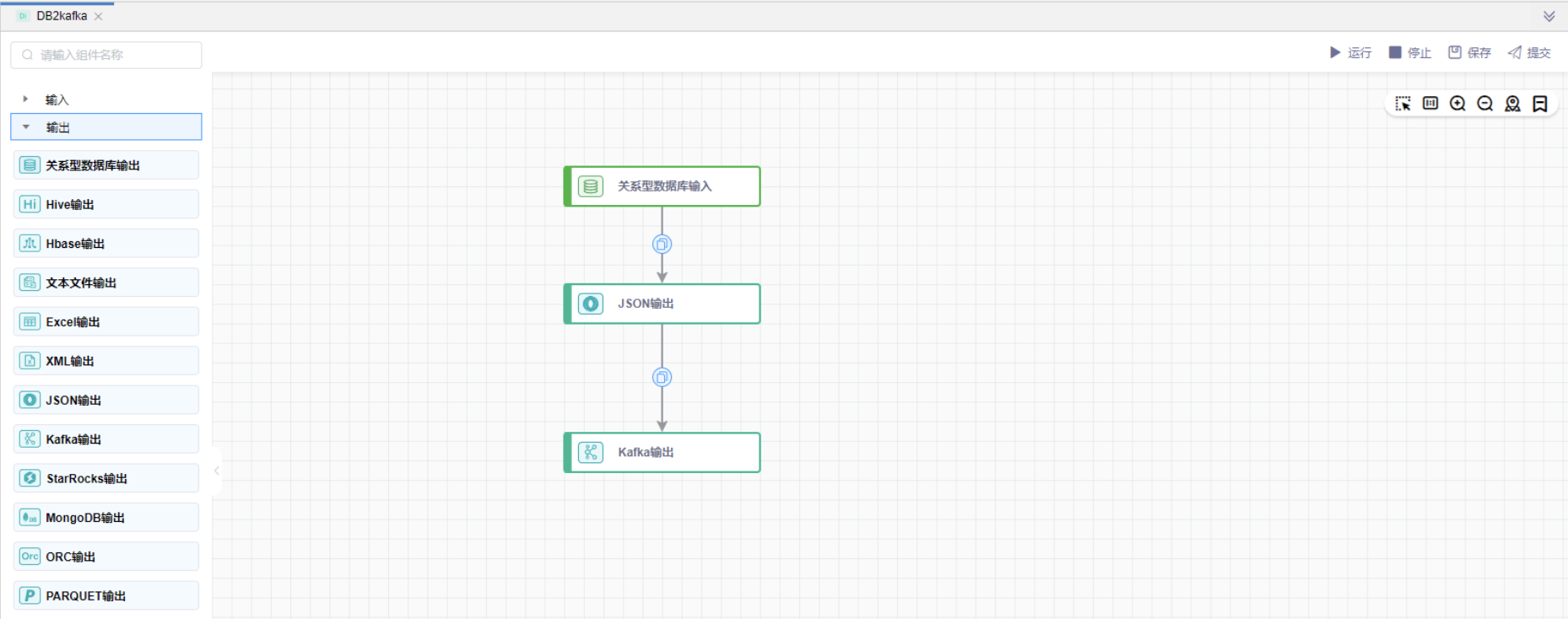This screenshot has width=1568, height=619.
Task: Switch to the DB2kafka tab
Action: [62, 16]
